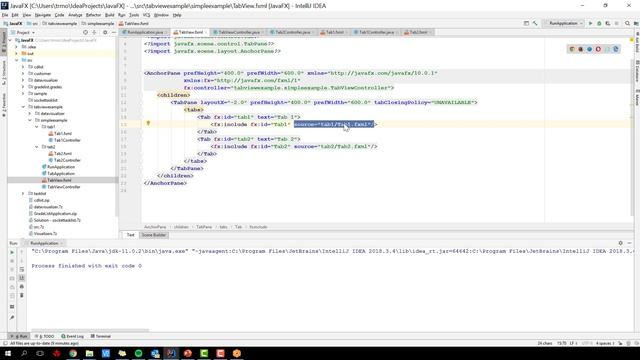Open preview in Firefox browser icon
This screenshot has height=360, width=640.
[580, 49]
